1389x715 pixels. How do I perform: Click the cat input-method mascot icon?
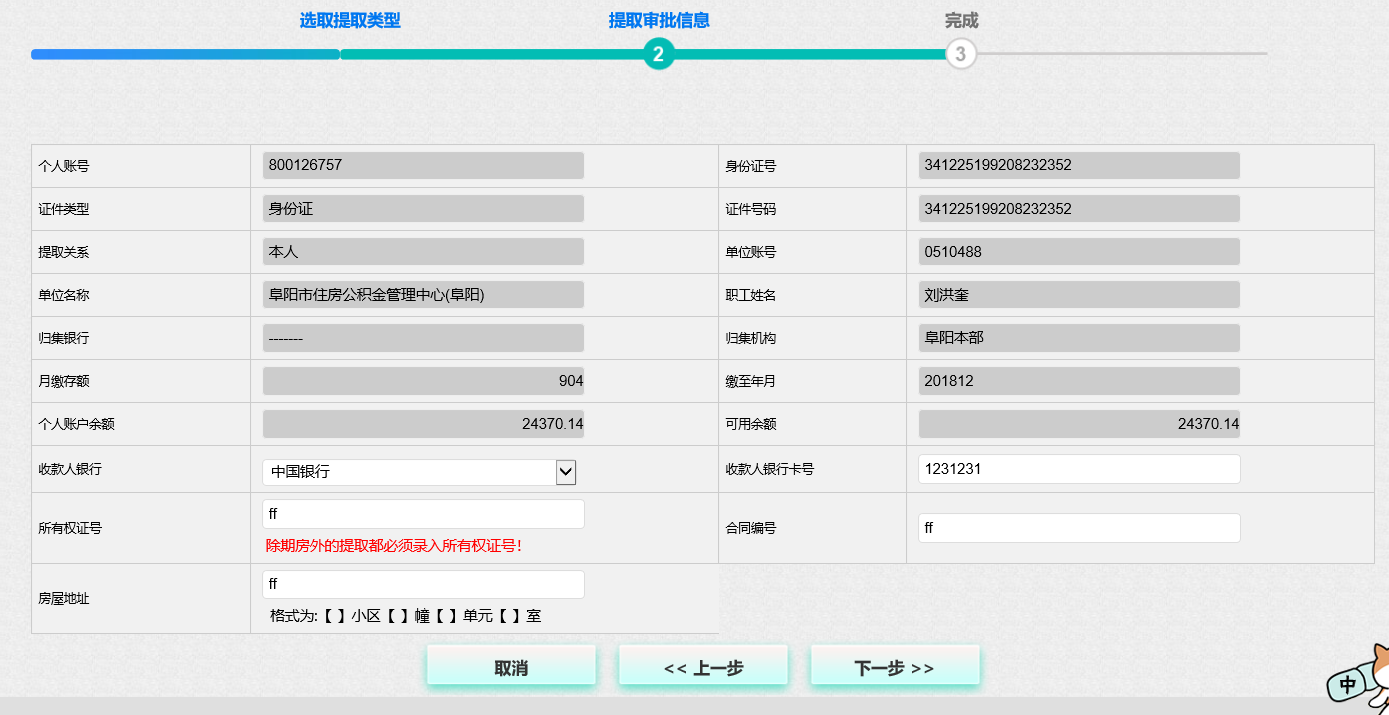1359,680
